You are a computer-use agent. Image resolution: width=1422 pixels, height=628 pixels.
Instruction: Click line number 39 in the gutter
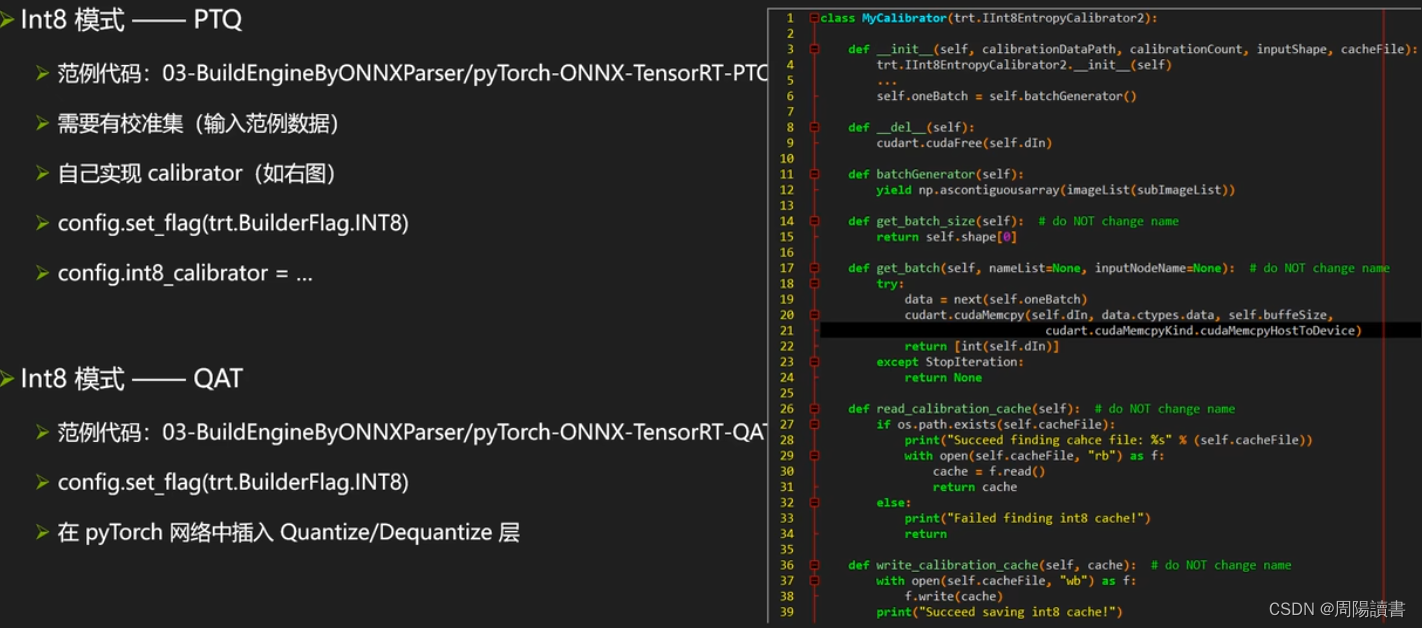[787, 612]
